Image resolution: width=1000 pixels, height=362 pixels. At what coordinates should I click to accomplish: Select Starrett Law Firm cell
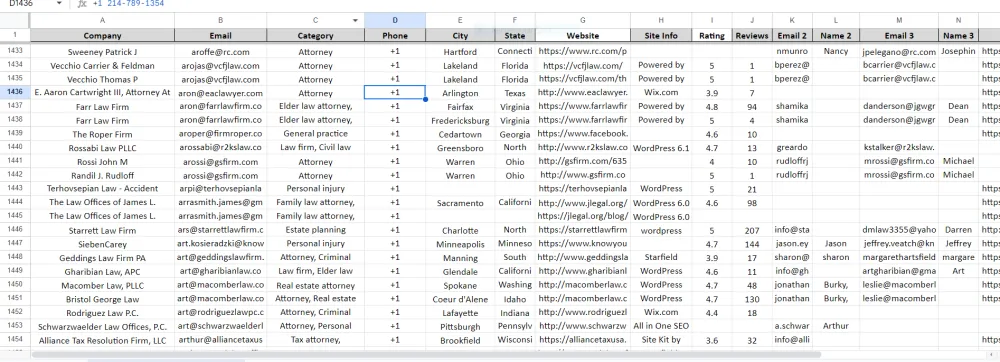point(102,230)
